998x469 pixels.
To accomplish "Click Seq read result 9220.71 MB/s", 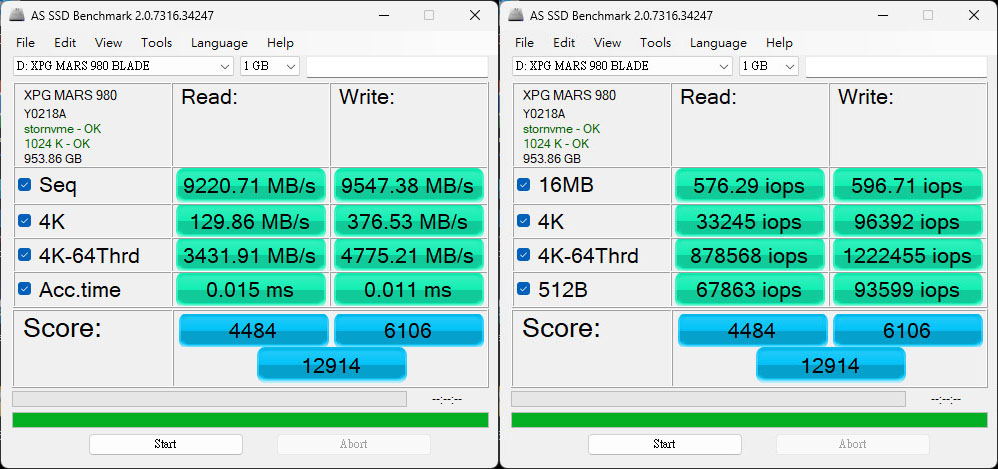I will coord(250,185).
